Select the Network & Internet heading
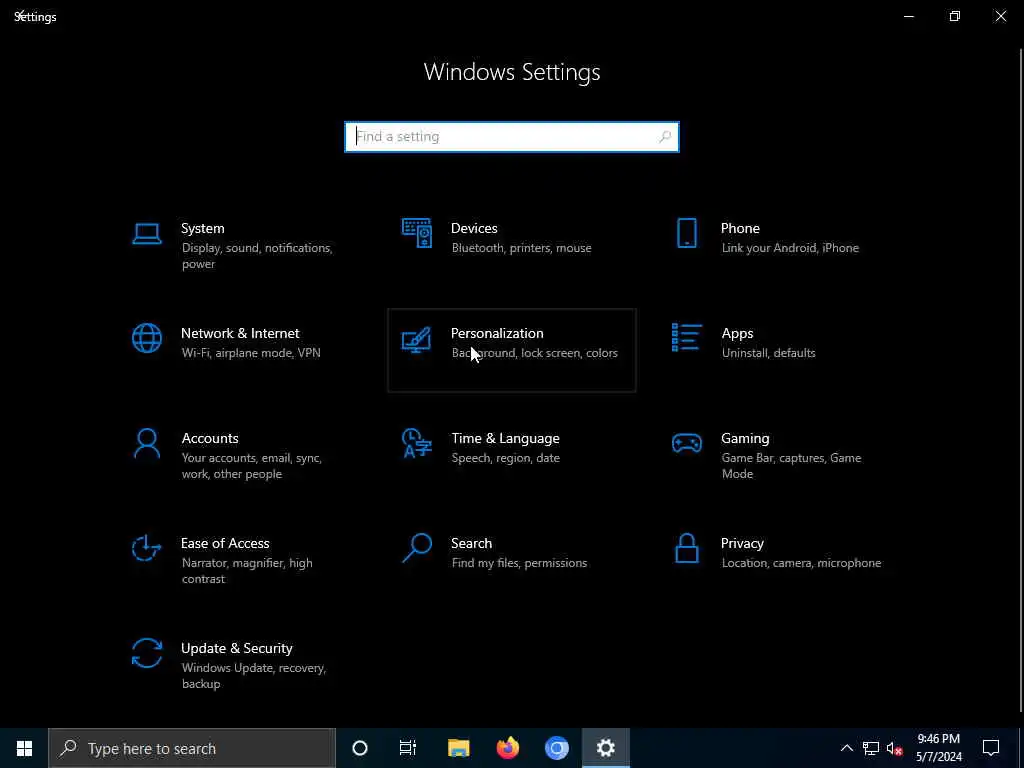 240,333
